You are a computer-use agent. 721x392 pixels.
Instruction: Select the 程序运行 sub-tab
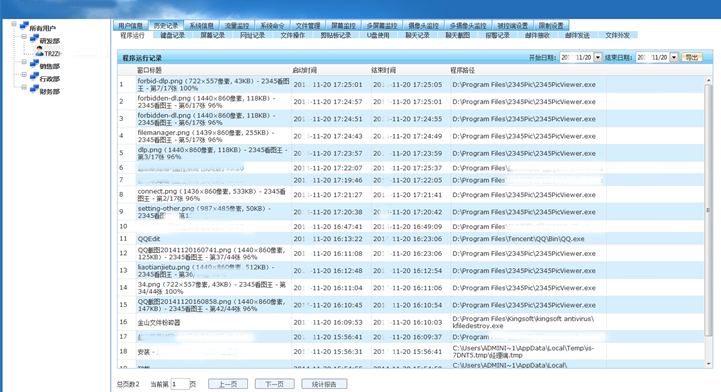132,35
